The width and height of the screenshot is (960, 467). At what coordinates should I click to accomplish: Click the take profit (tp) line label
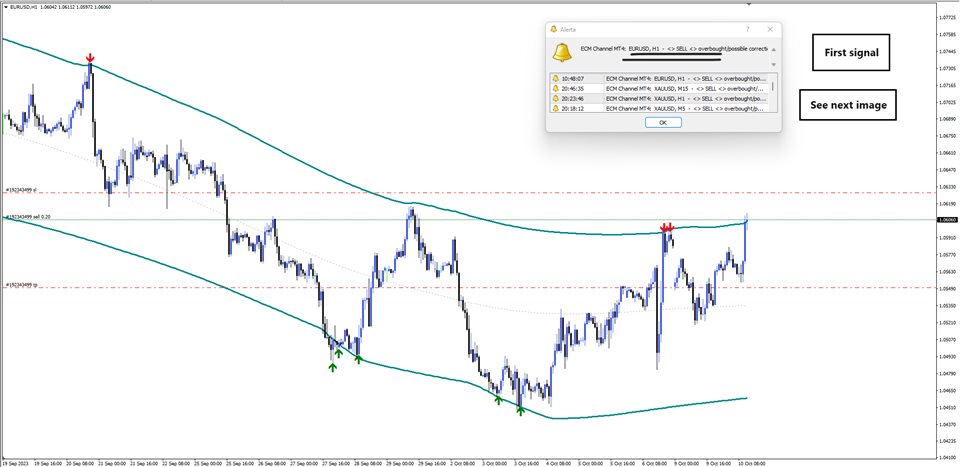click(x=21, y=285)
